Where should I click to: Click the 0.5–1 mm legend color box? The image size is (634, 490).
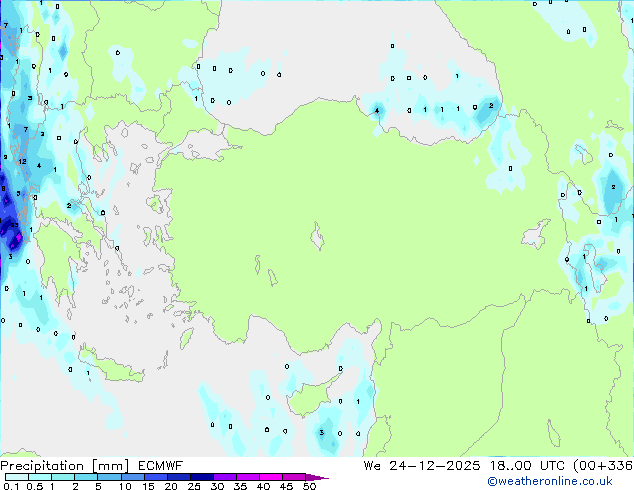coord(40,477)
